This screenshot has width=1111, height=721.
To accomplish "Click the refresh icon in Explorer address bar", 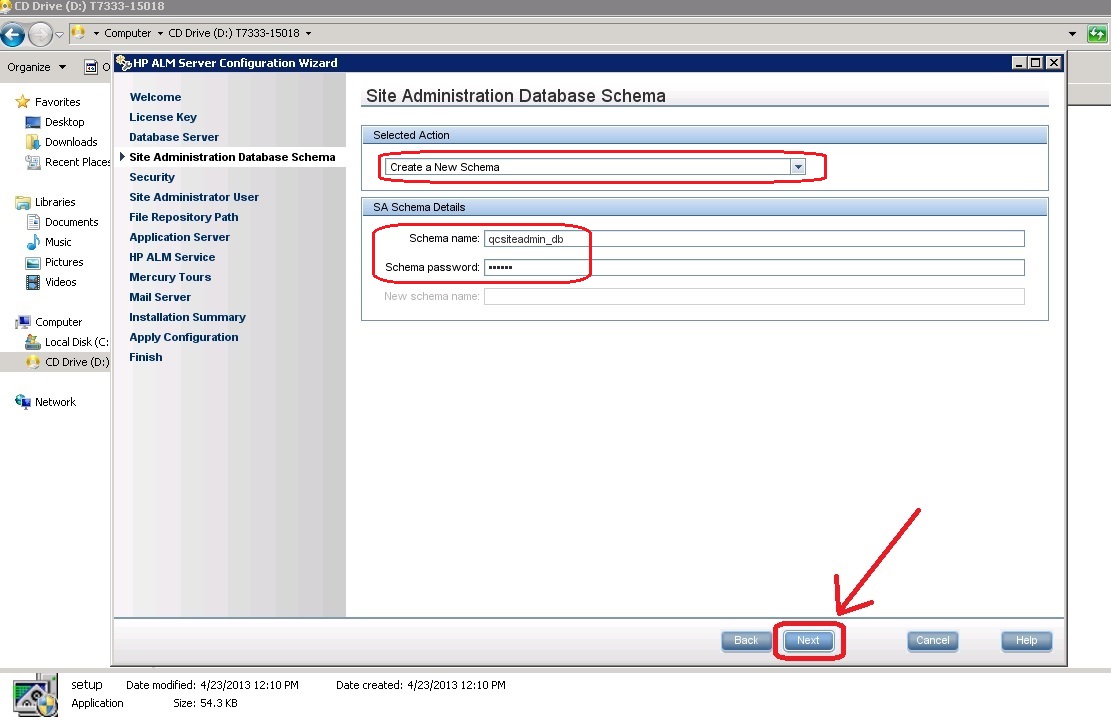I will point(1097,33).
